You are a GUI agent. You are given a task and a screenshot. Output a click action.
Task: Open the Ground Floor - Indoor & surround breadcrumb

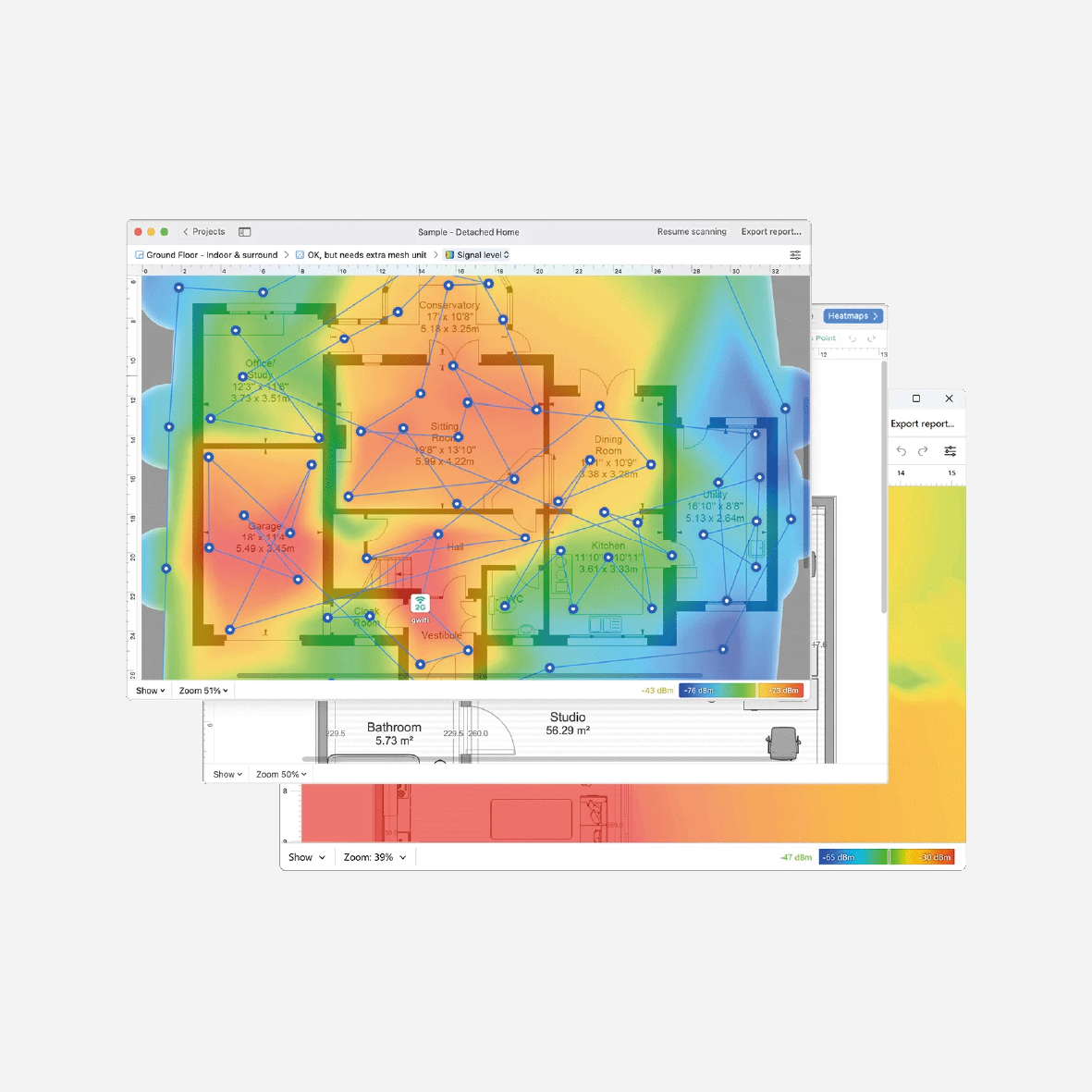206,255
